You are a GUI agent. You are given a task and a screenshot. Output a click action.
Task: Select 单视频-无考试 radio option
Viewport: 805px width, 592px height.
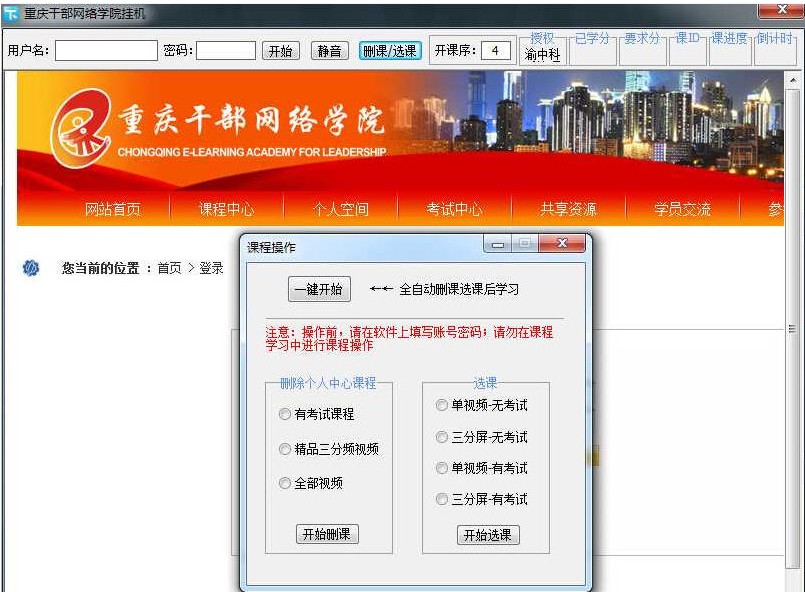[442, 405]
